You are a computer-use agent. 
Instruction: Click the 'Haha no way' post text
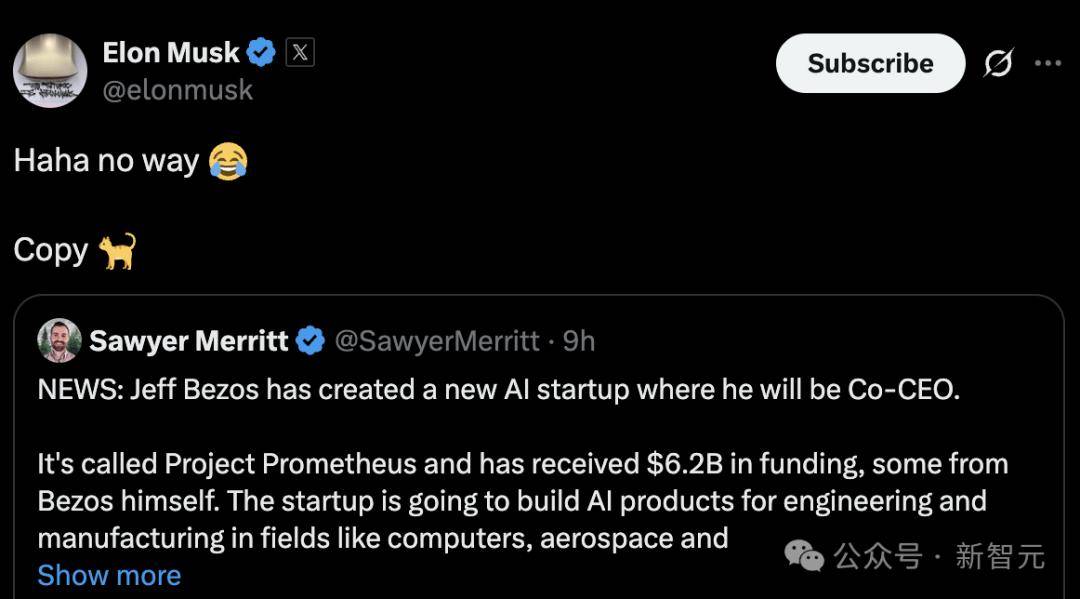pyautogui.click(x=106, y=161)
